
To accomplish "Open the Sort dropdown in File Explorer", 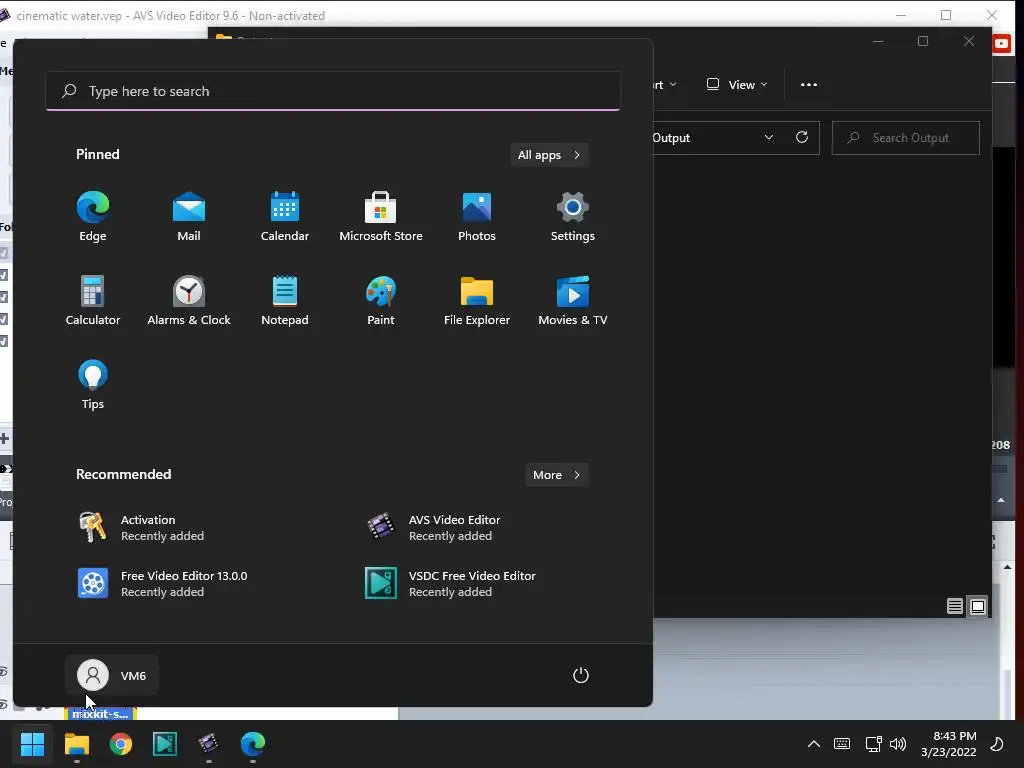I will (x=665, y=84).
